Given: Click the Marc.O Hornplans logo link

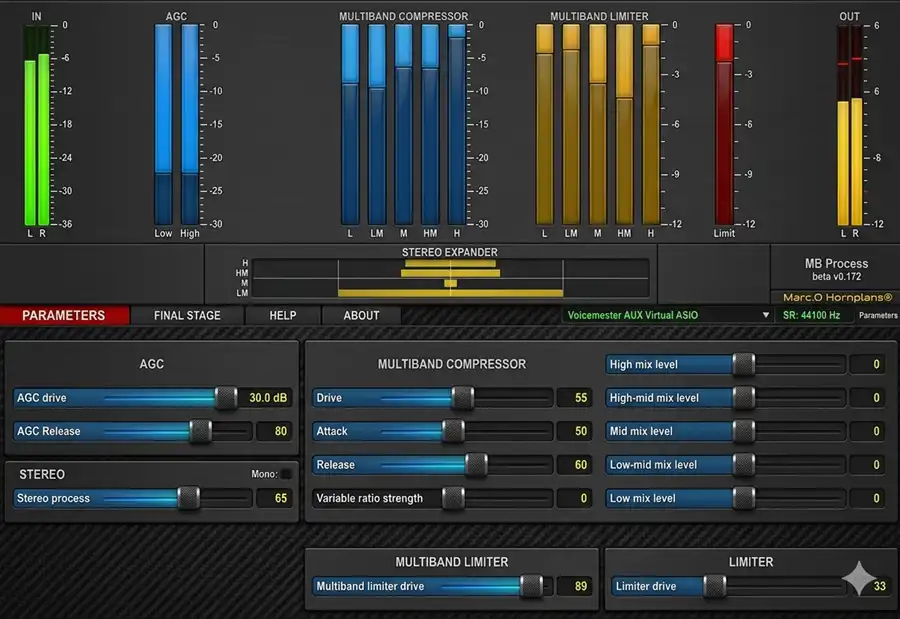Looking at the screenshot, I should (837, 297).
